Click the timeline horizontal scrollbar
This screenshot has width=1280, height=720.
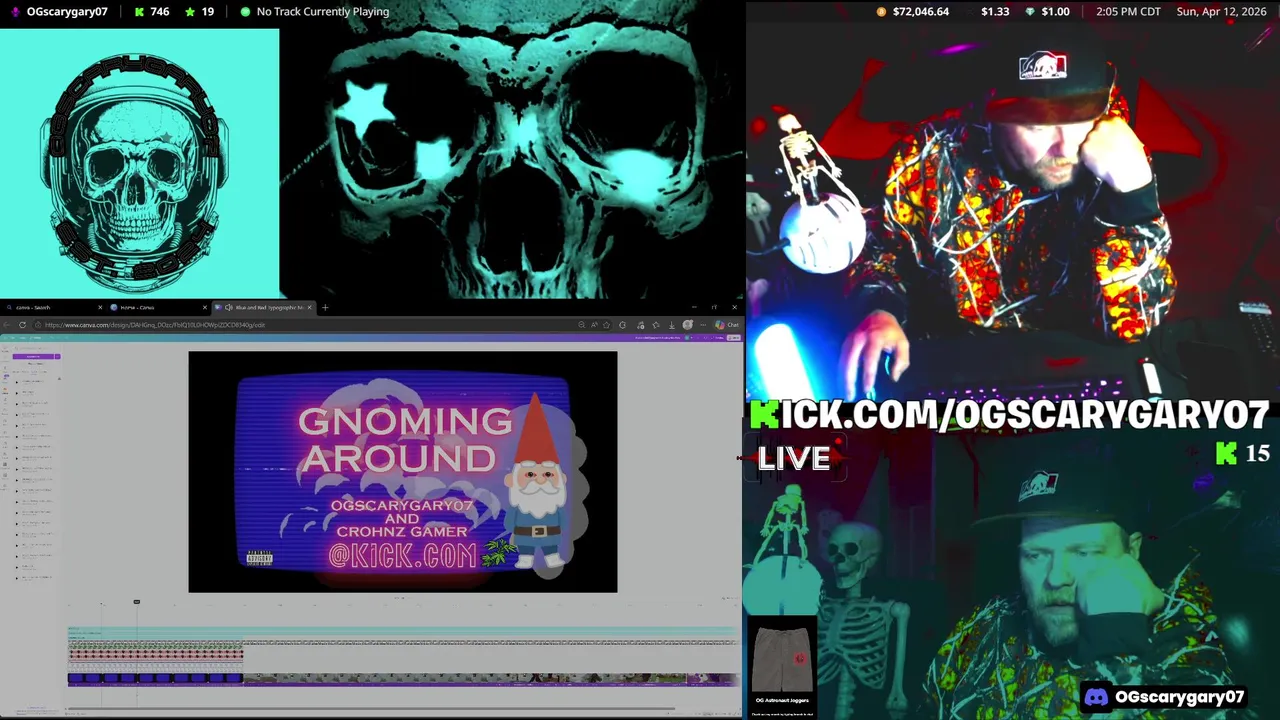point(370,709)
